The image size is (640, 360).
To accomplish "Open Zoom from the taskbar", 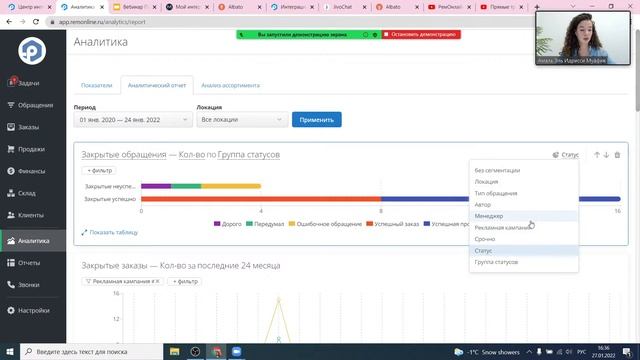I will (236, 352).
